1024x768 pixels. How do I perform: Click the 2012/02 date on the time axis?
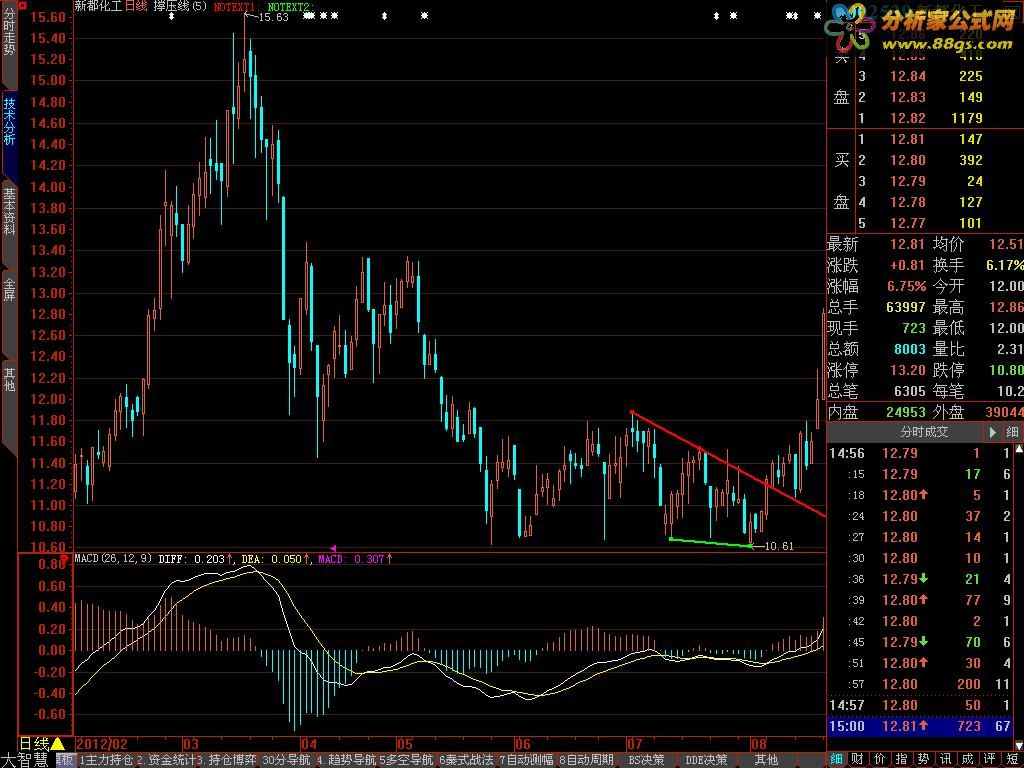point(101,744)
